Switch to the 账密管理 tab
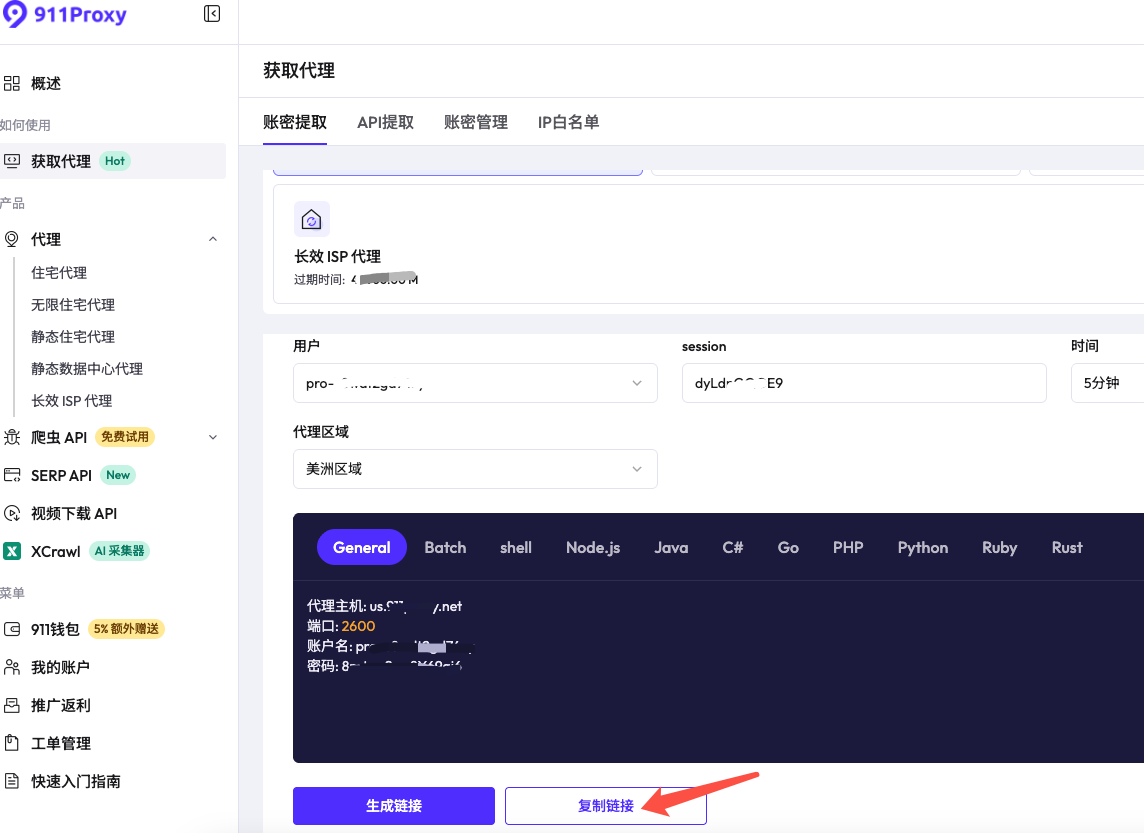 476,122
